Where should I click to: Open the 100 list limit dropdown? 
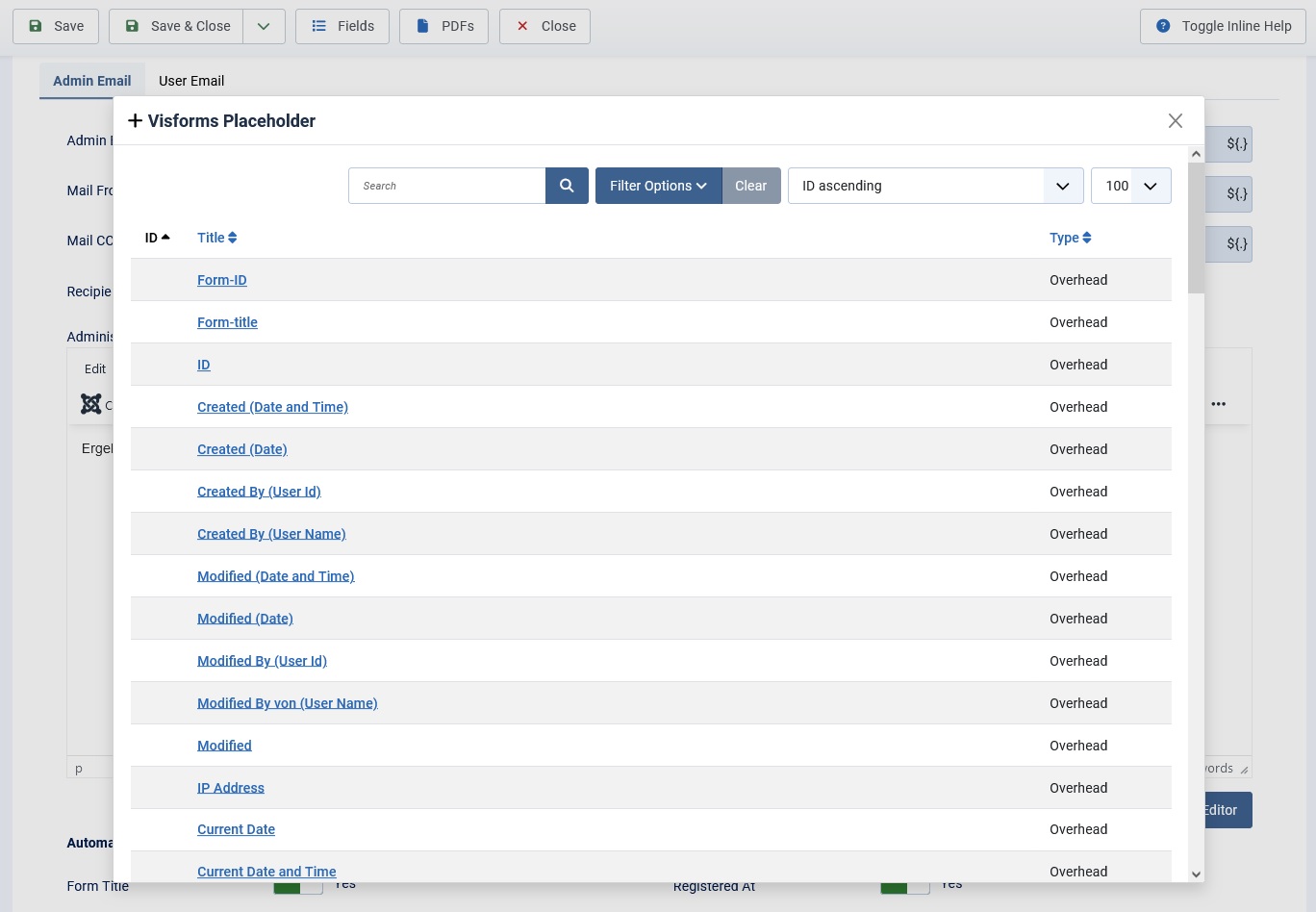[1130, 186]
